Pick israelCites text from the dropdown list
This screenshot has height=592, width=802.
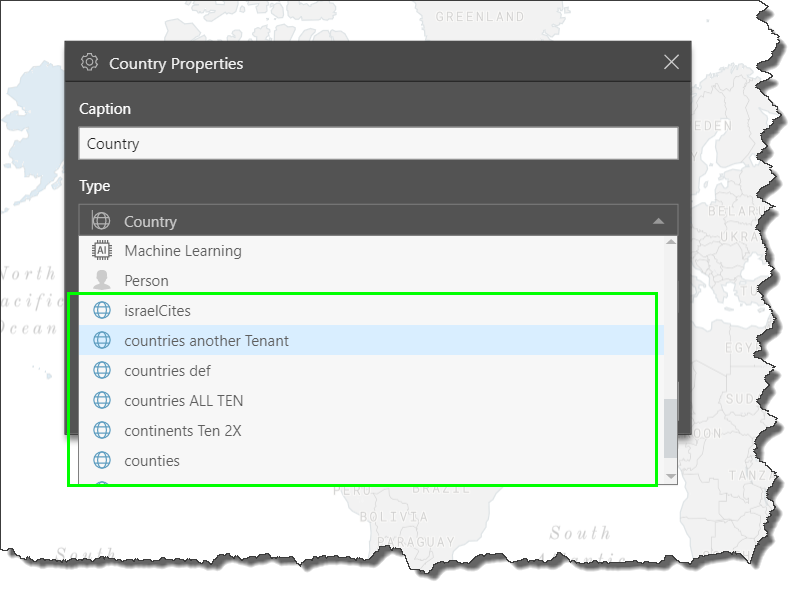point(157,311)
